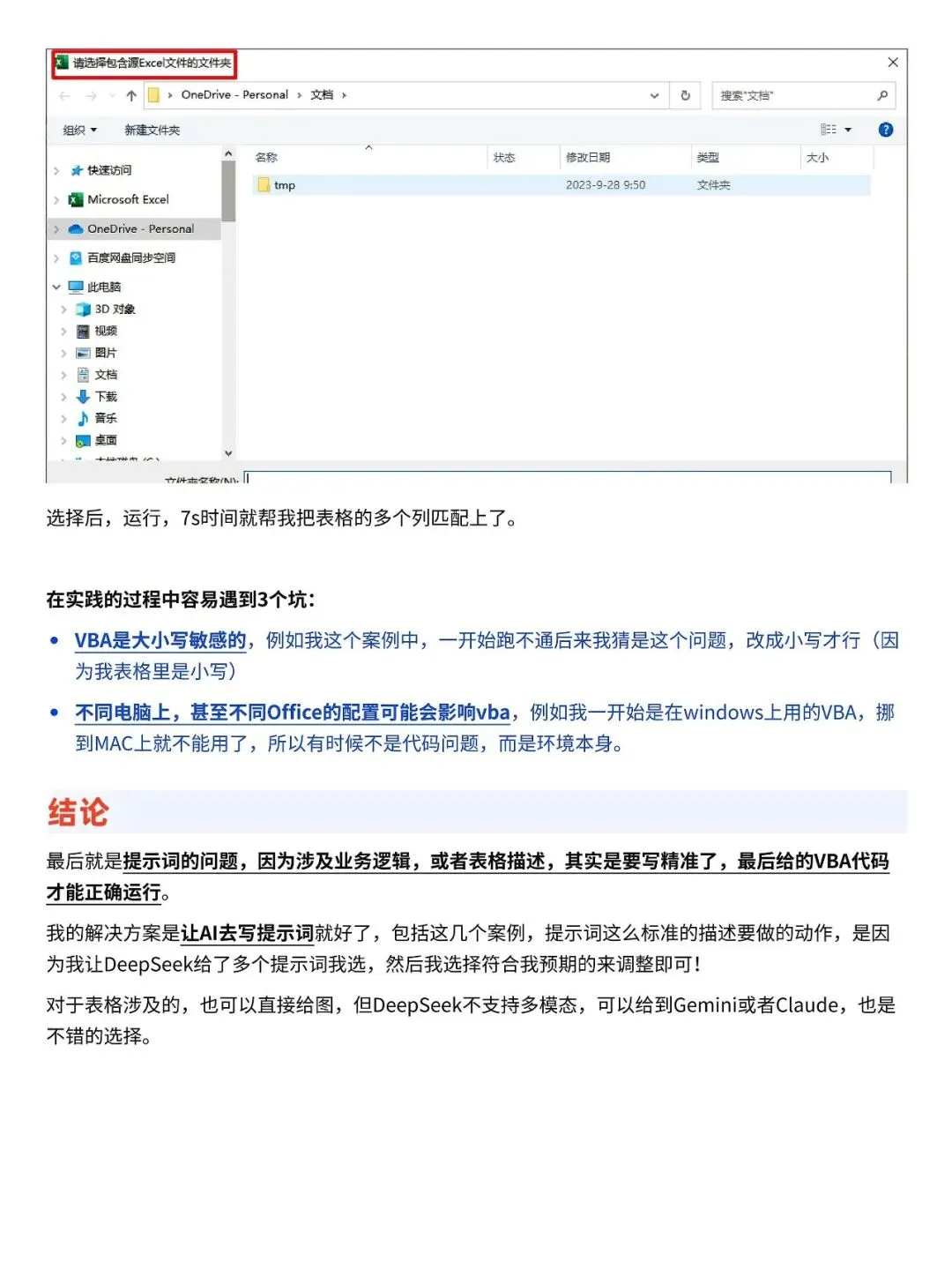The image size is (952, 1269).
Task: Expand the 3D 对象 node
Action: click(x=63, y=310)
